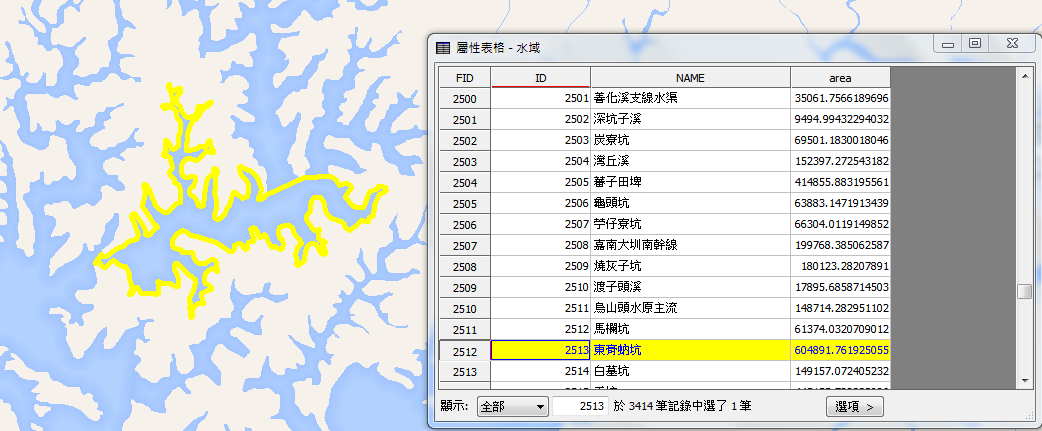
Task: Click the record number field showing 2513
Action: 580,406
